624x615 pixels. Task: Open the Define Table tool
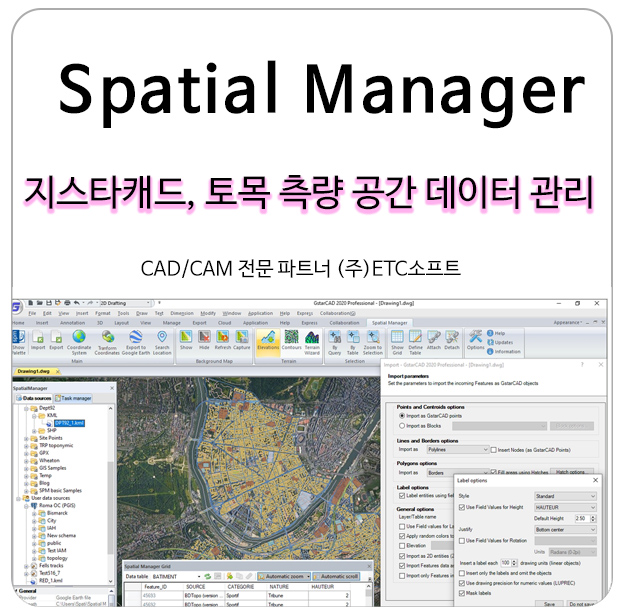pos(415,342)
